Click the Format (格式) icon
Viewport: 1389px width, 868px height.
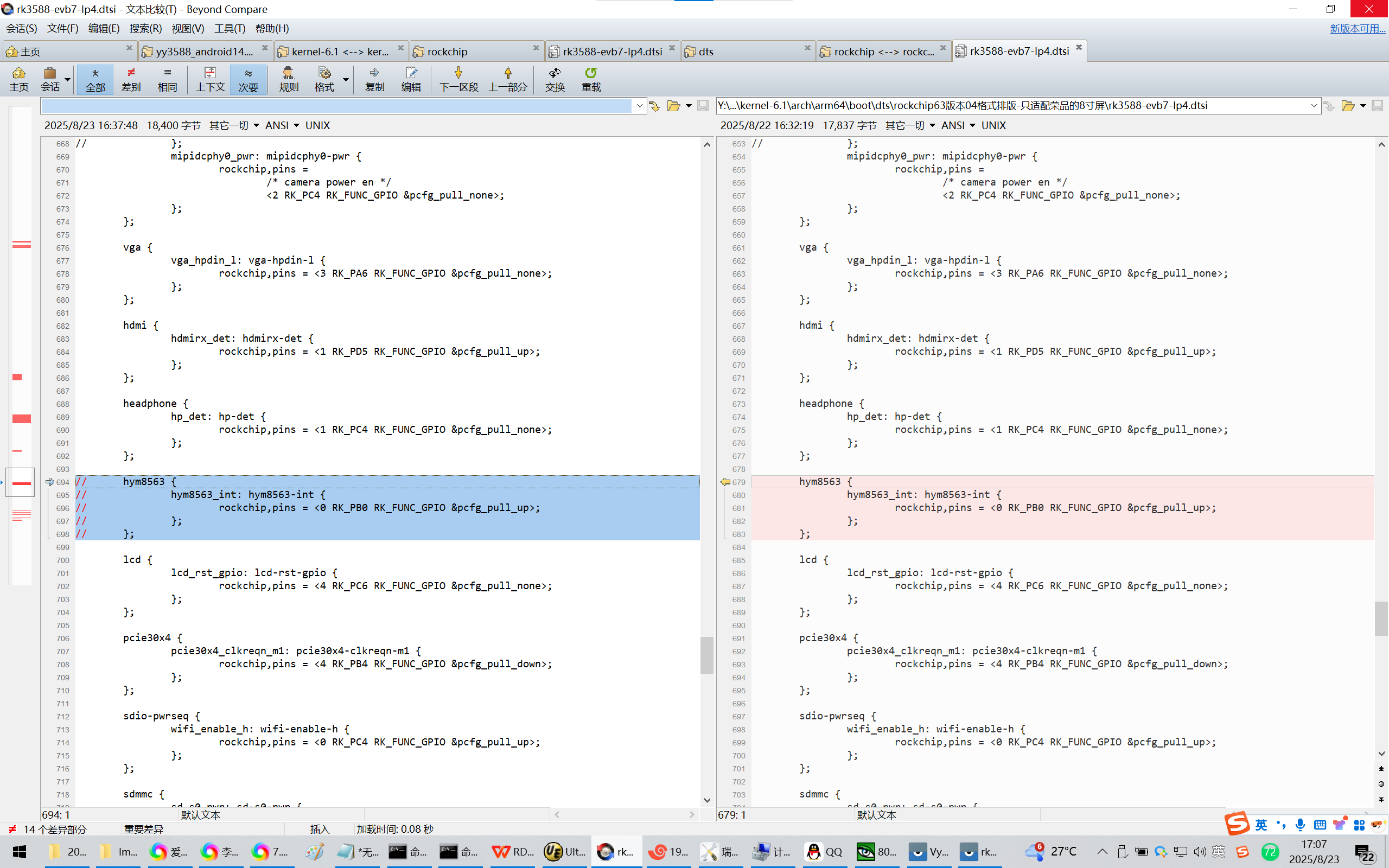coord(324,79)
